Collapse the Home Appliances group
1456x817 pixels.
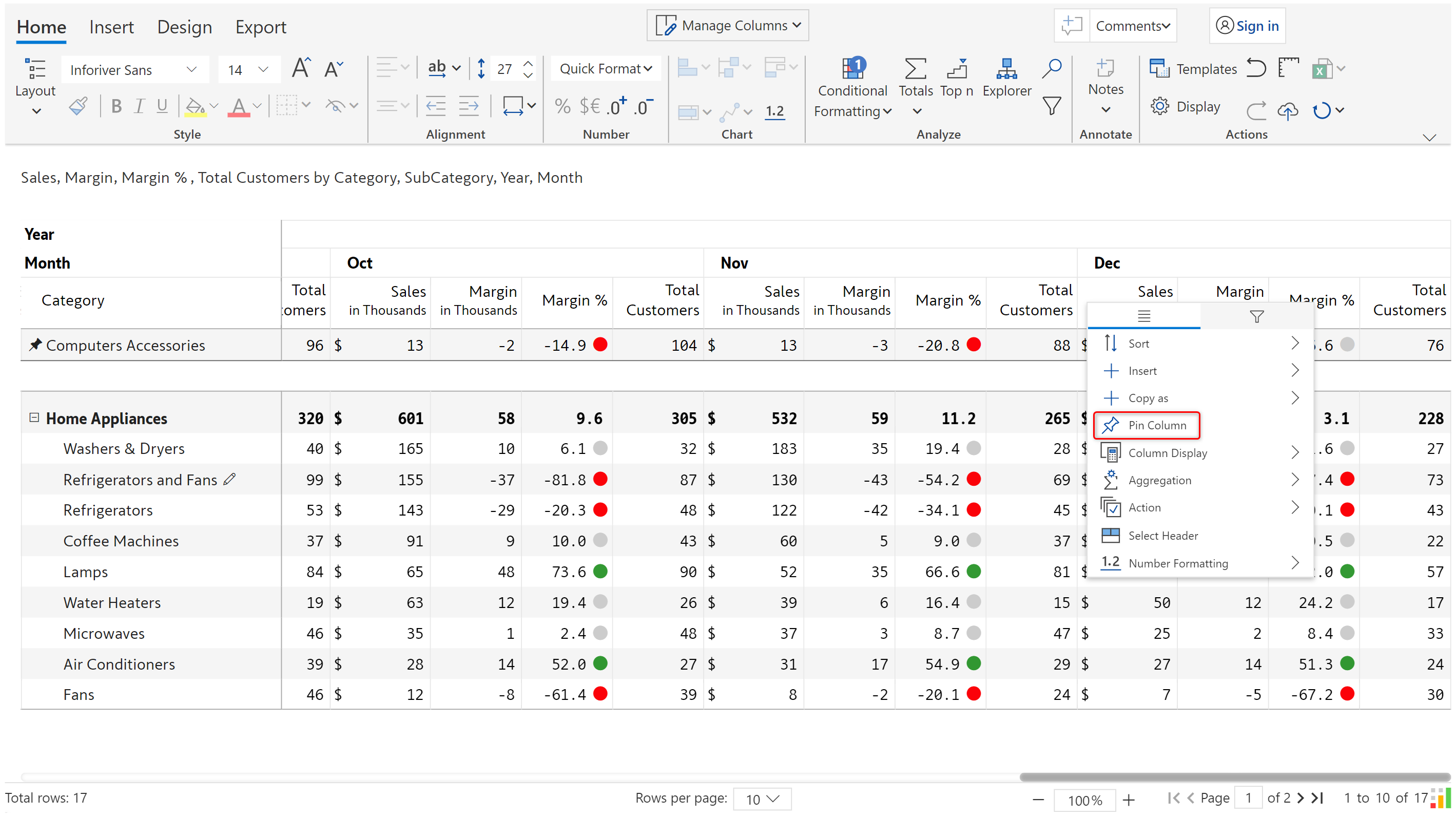(34, 417)
